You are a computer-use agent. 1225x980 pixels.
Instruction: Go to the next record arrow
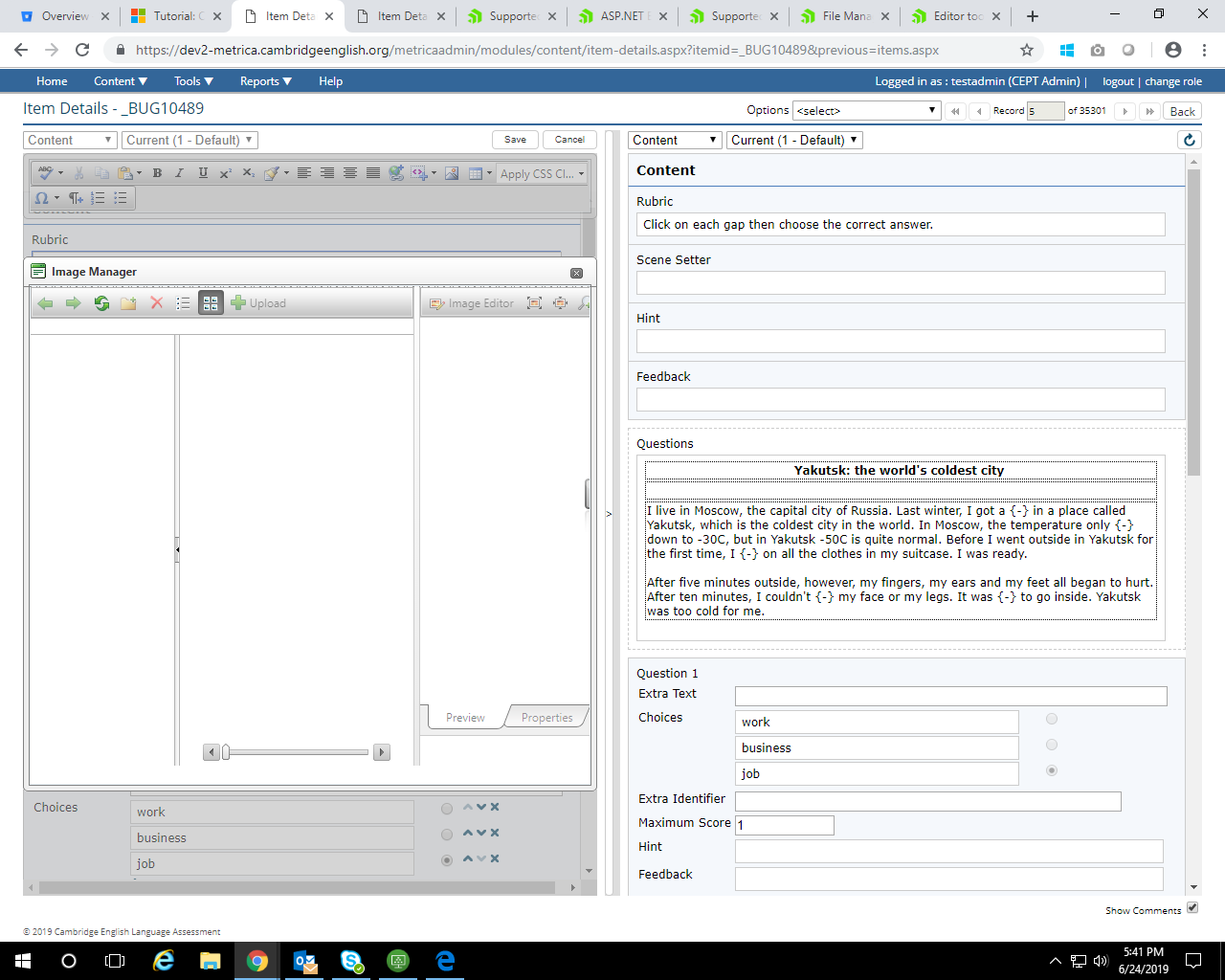pyautogui.click(x=1125, y=111)
